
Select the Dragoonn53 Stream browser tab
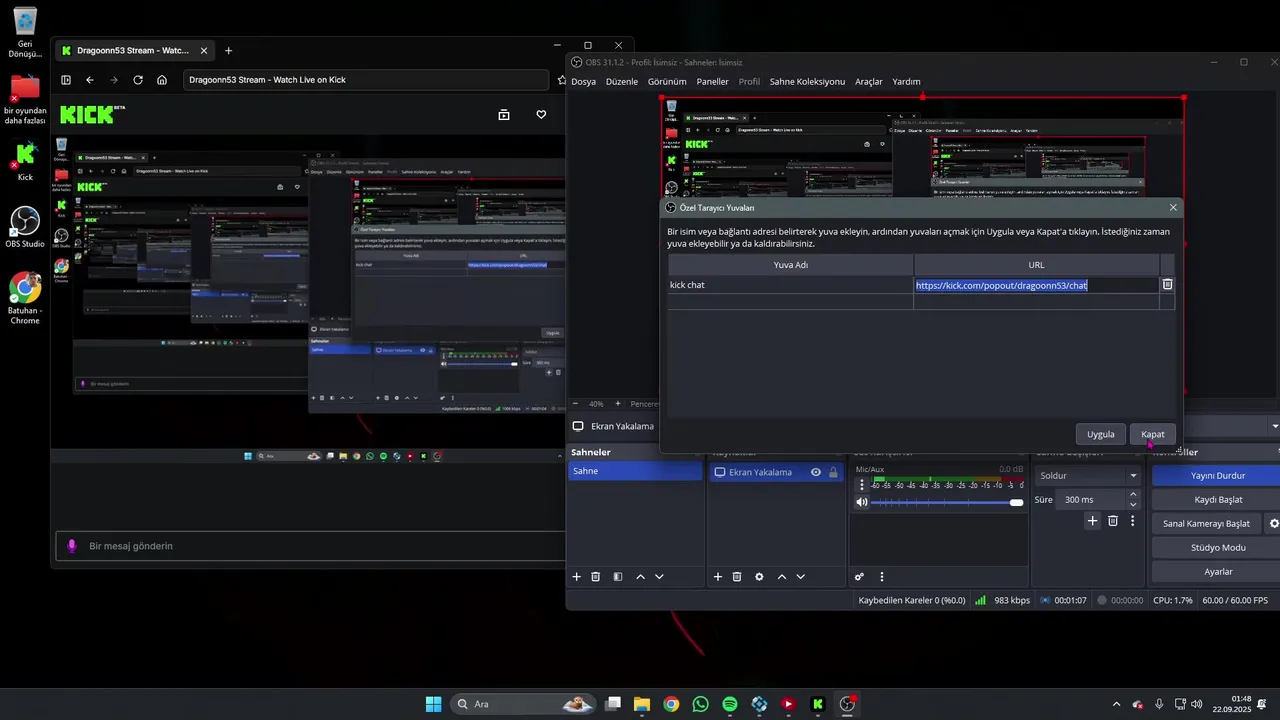pyautogui.click(x=134, y=50)
